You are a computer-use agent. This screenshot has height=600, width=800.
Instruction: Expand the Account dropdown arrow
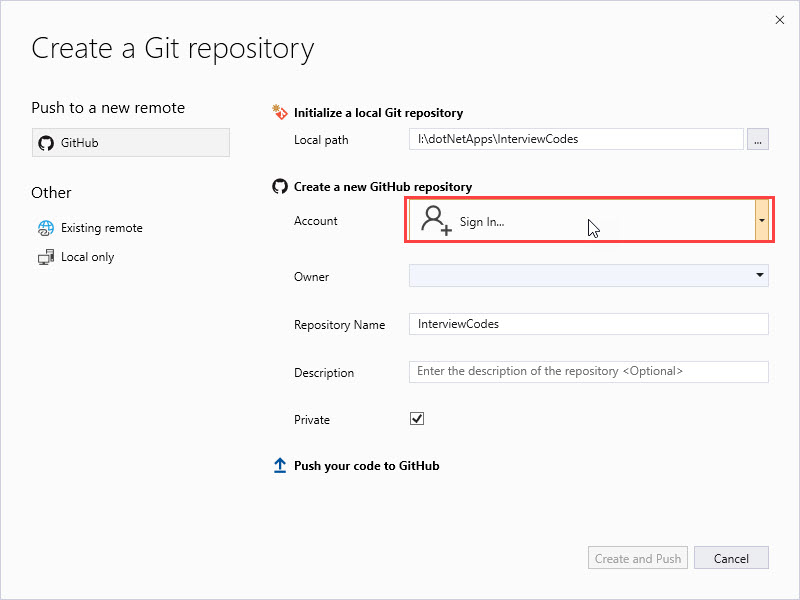[761, 220]
